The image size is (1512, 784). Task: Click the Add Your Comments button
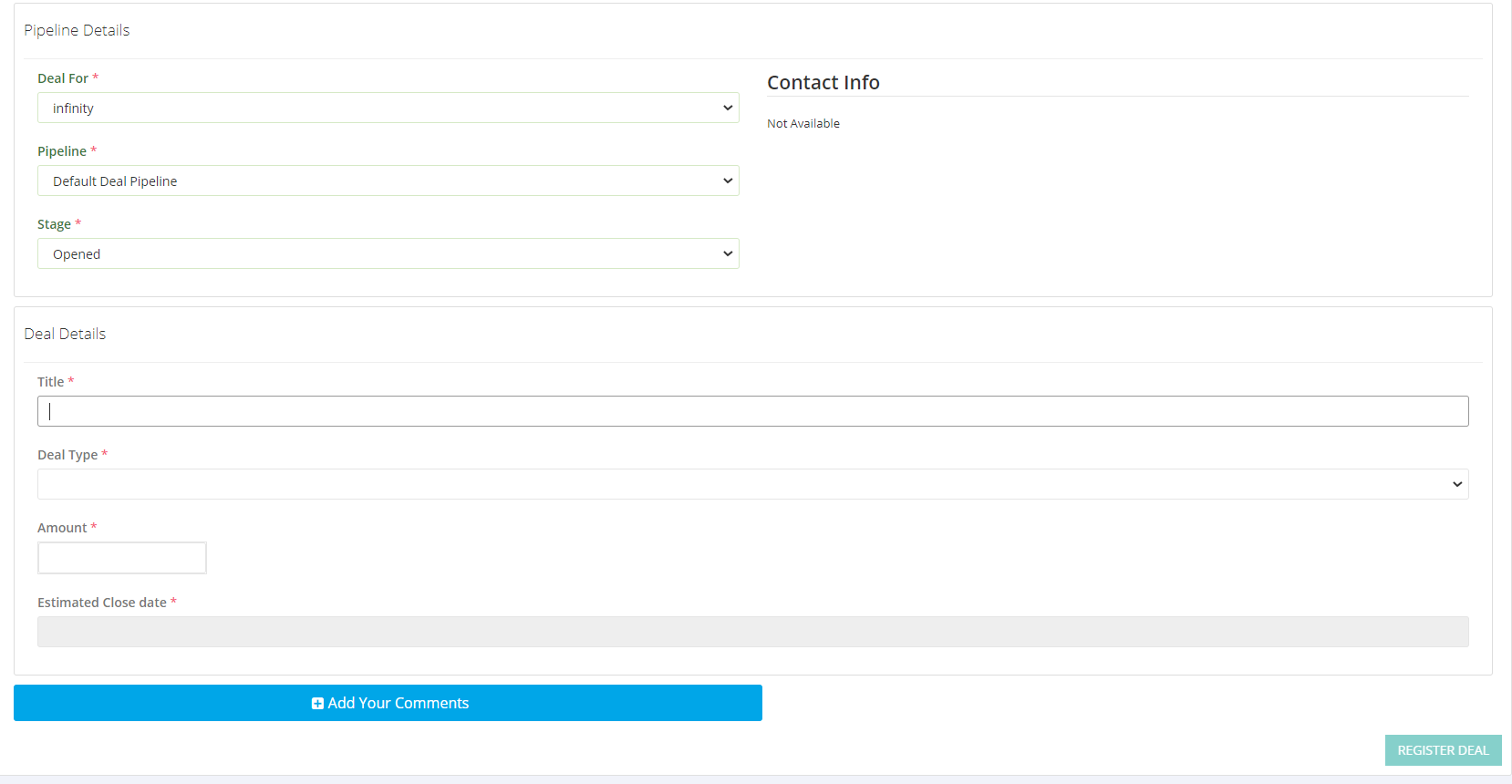click(388, 703)
